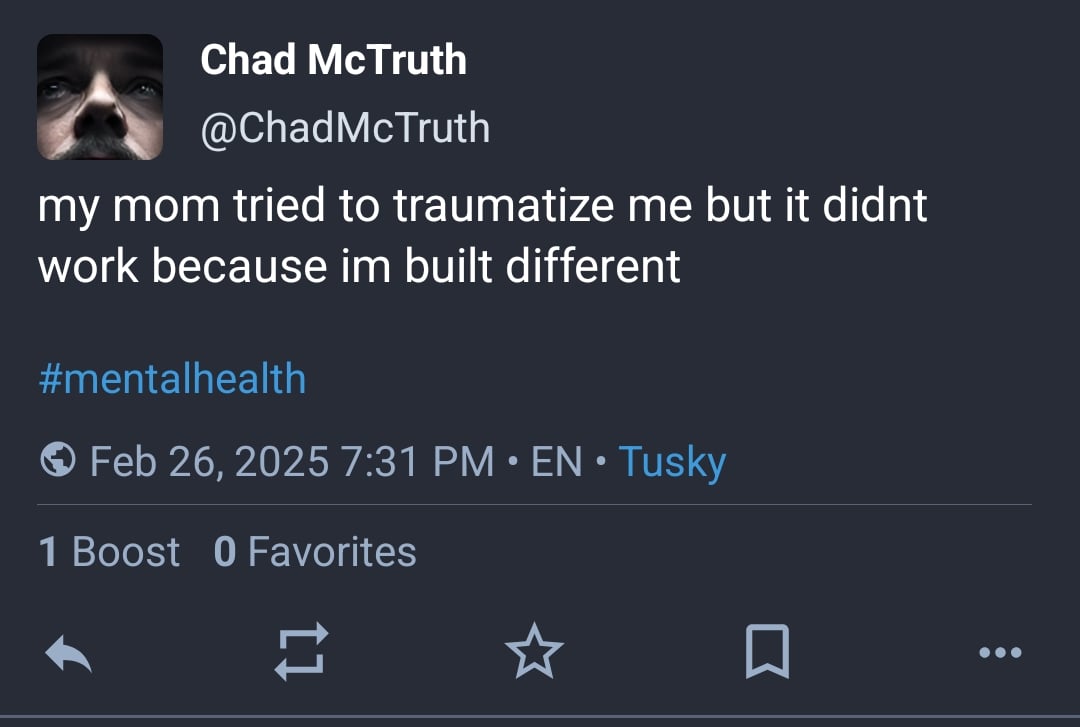1080x727 pixels.
Task: View who boosted via 1 Boost
Action: coord(109,551)
